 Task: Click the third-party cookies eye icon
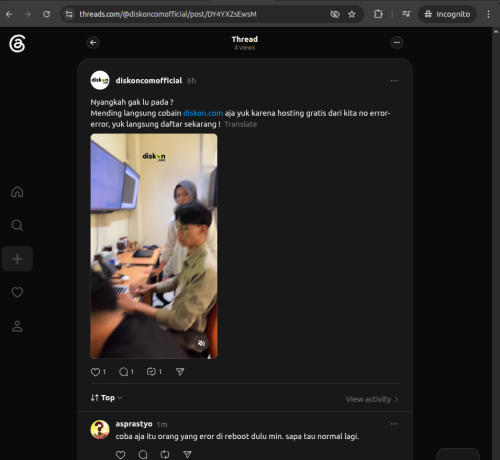click(x=335, y=14)
